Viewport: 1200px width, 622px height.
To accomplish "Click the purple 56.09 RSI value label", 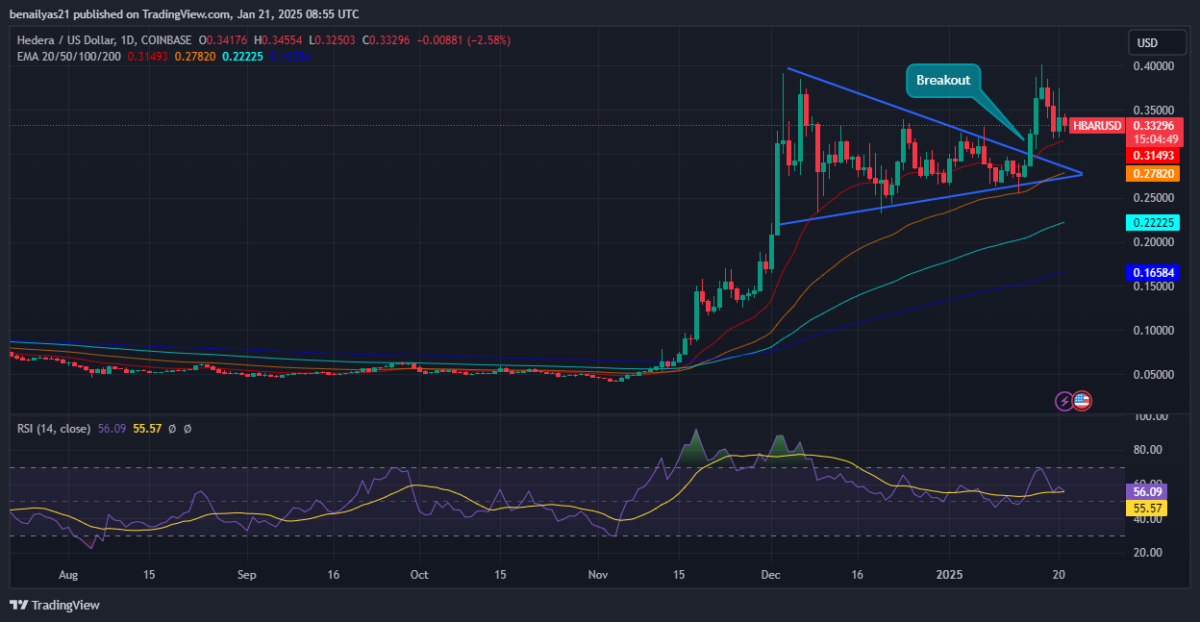I will [x=1147, y=492].
